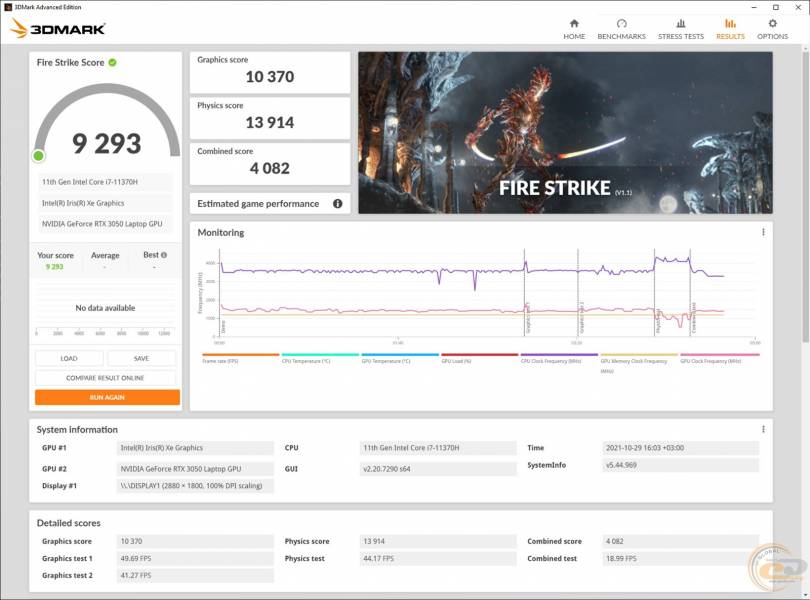Select the Physics score card showing 13 914
The image size is (810, 600).
(270, 118)
